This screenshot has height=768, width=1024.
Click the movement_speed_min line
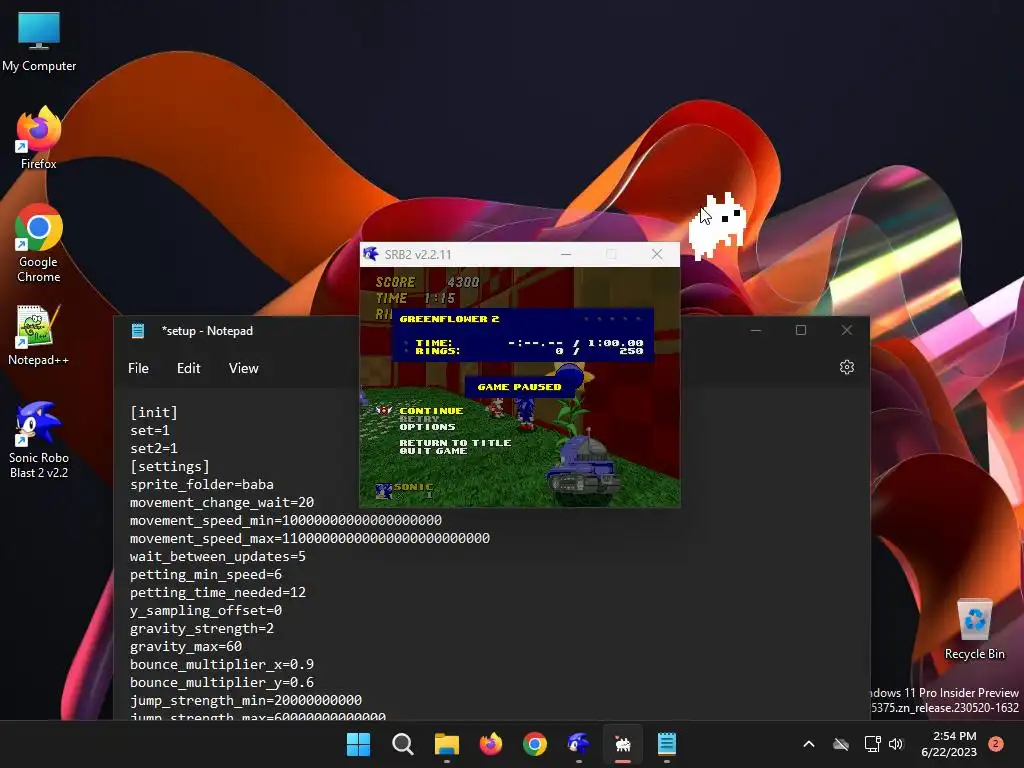point(285,520)
